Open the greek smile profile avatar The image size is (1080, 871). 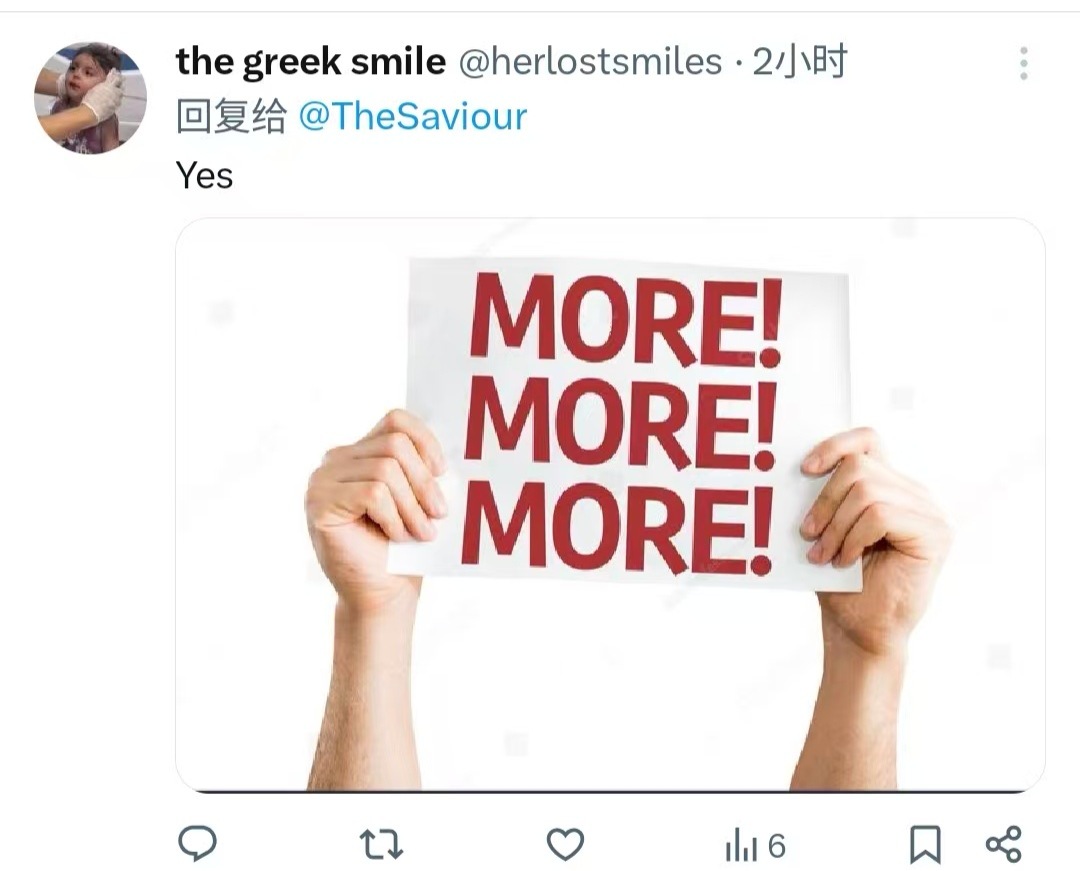[90, 98]
